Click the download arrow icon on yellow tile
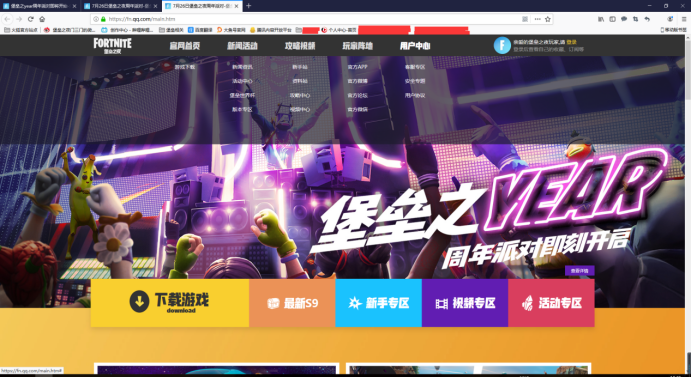The width and height of the screenshot is (692, 378). 139,301
